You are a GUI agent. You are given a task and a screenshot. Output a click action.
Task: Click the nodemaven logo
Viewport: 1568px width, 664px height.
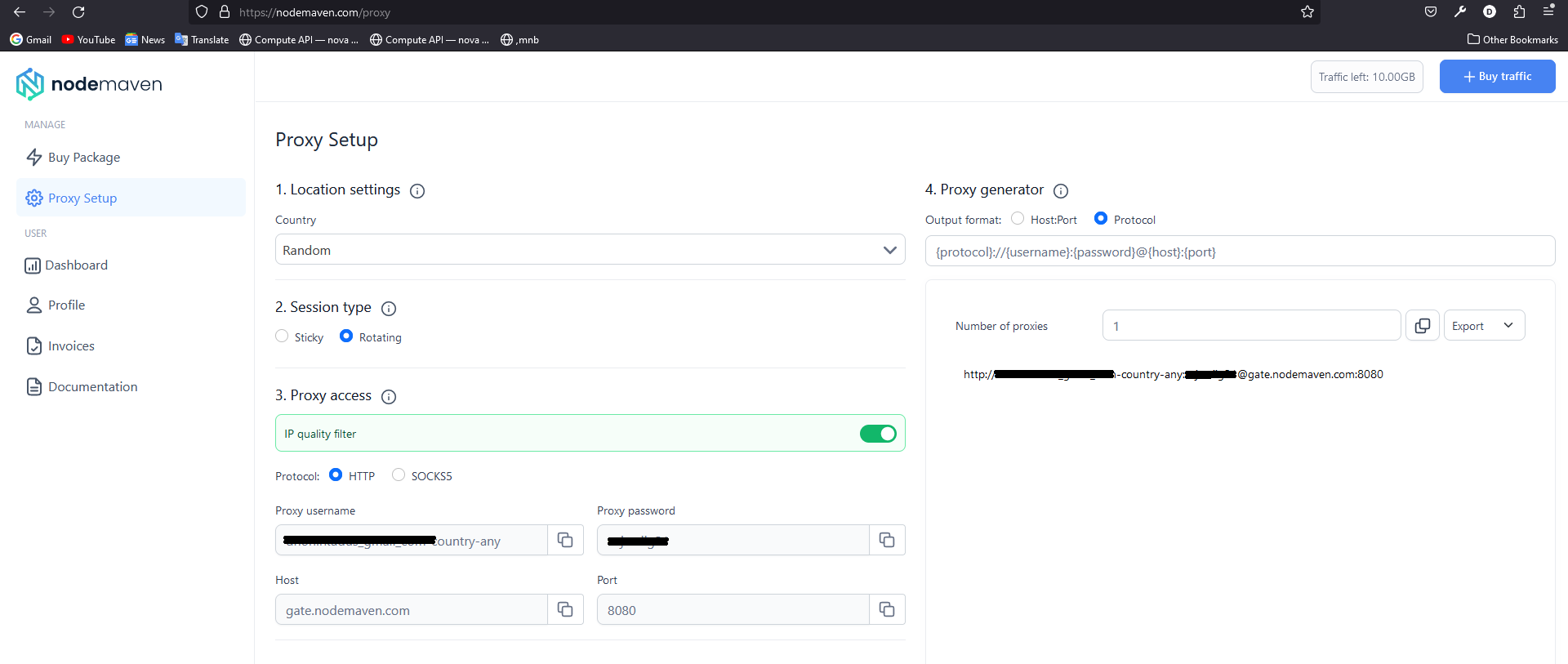click(89, 83)
